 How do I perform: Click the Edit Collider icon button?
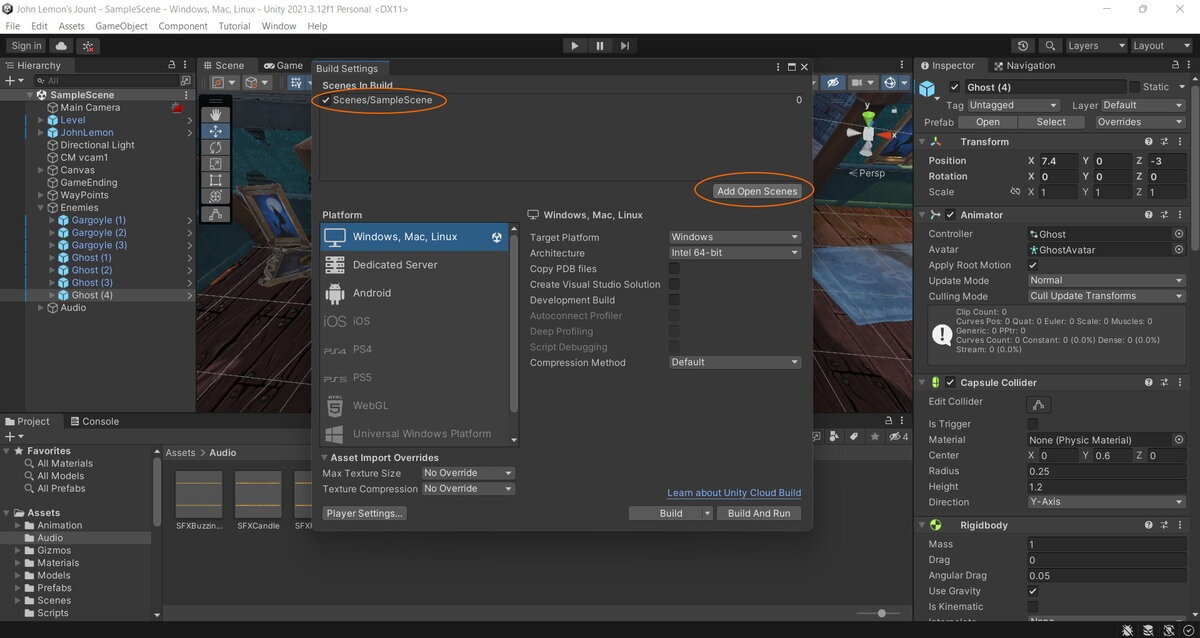[1038, 404]
